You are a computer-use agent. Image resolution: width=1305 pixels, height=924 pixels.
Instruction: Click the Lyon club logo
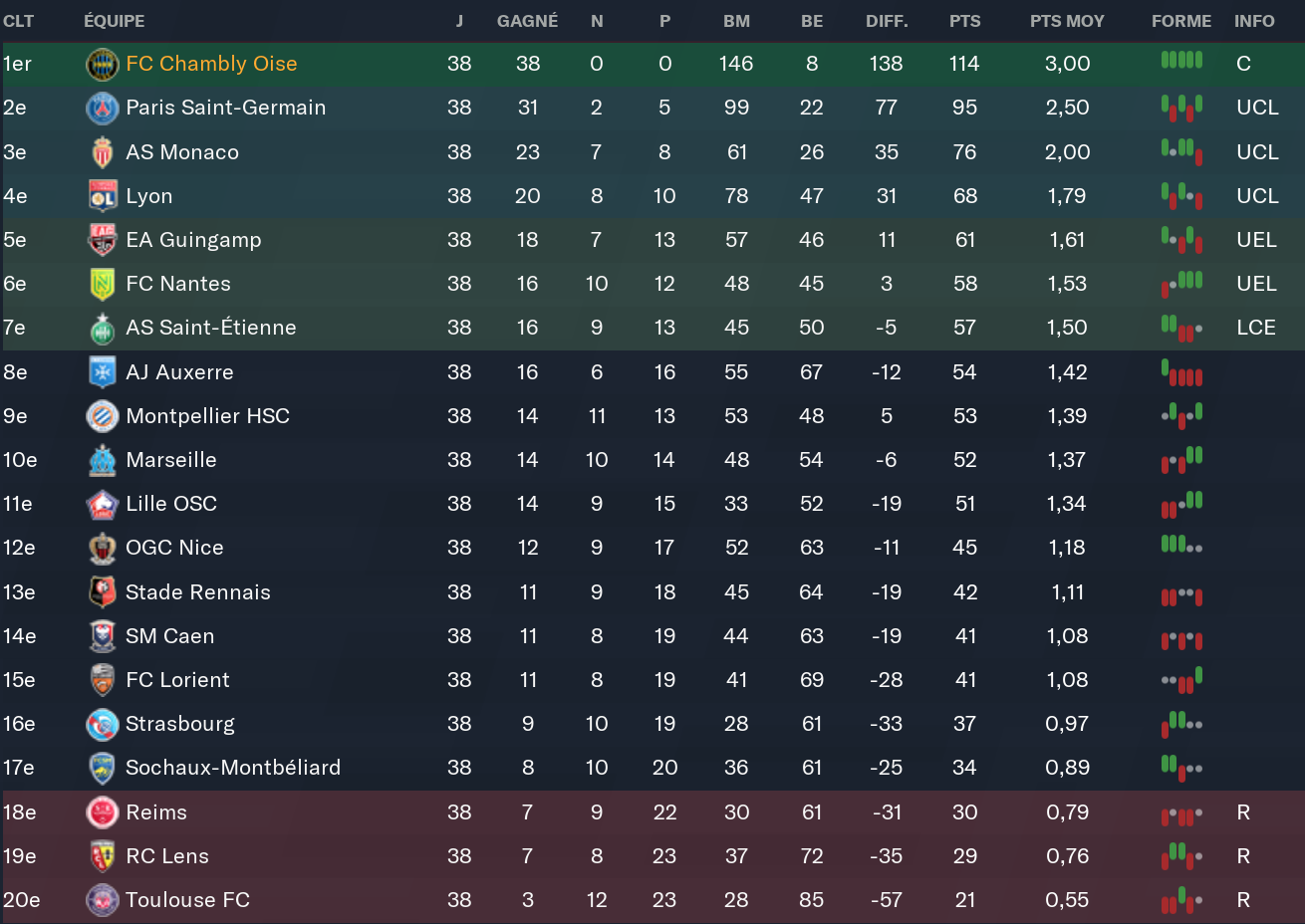click(x=103, y=196)
